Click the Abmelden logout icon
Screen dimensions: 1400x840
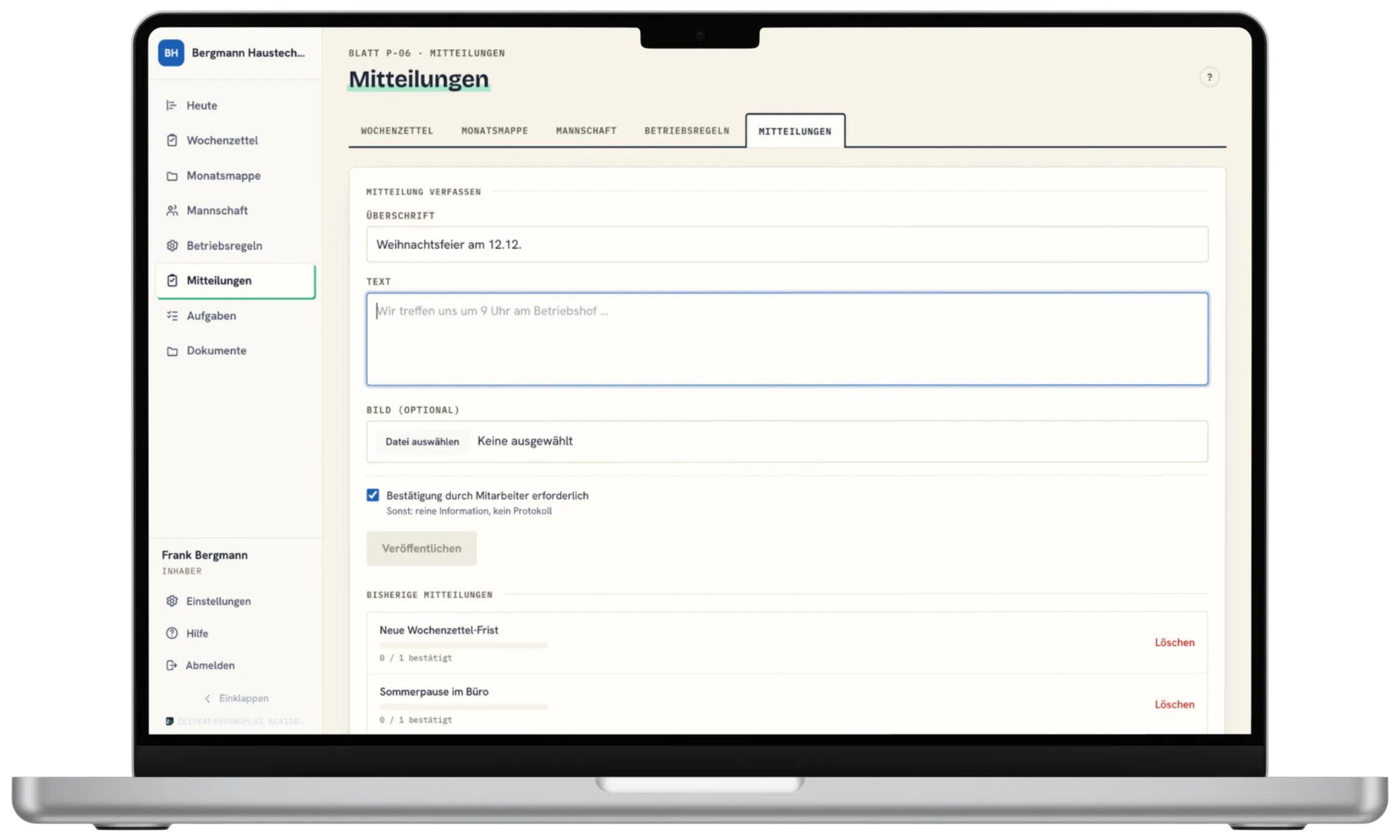tap(172, 666)
